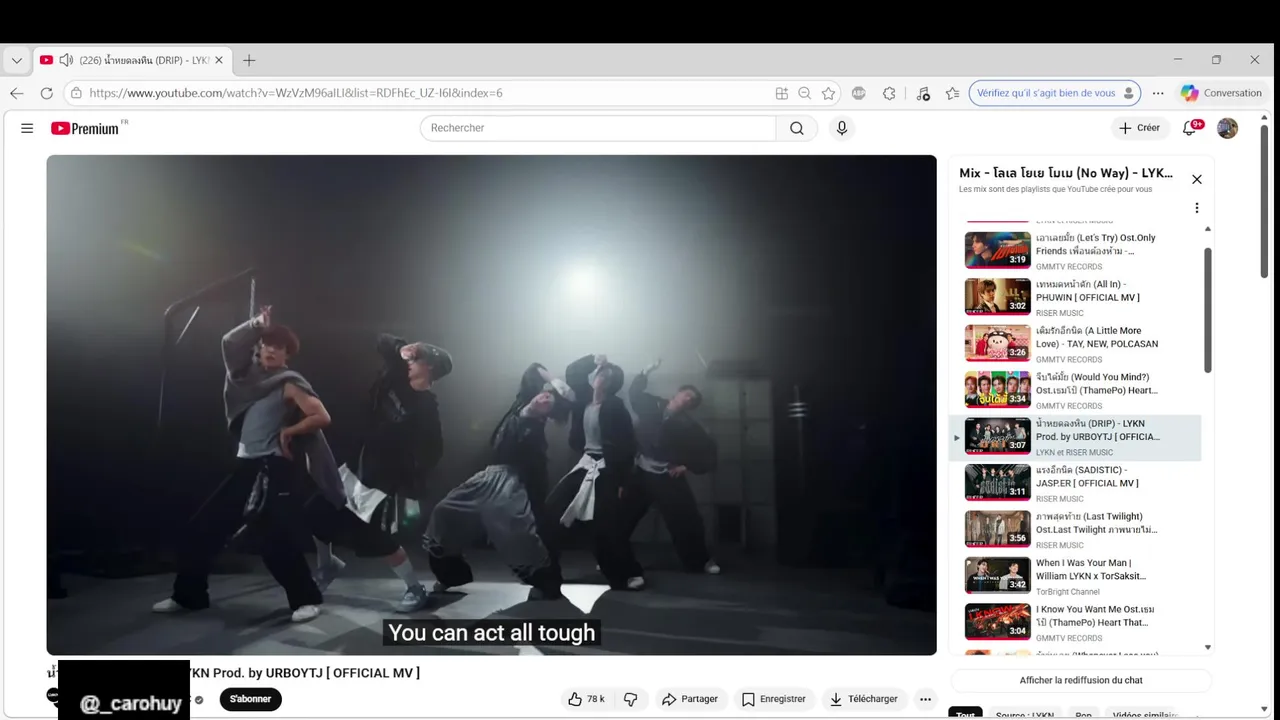This screenshot has height=720, width=1280.
Task: Click the Créer button
Action: pyautogui.click(x=1139, y=128)
